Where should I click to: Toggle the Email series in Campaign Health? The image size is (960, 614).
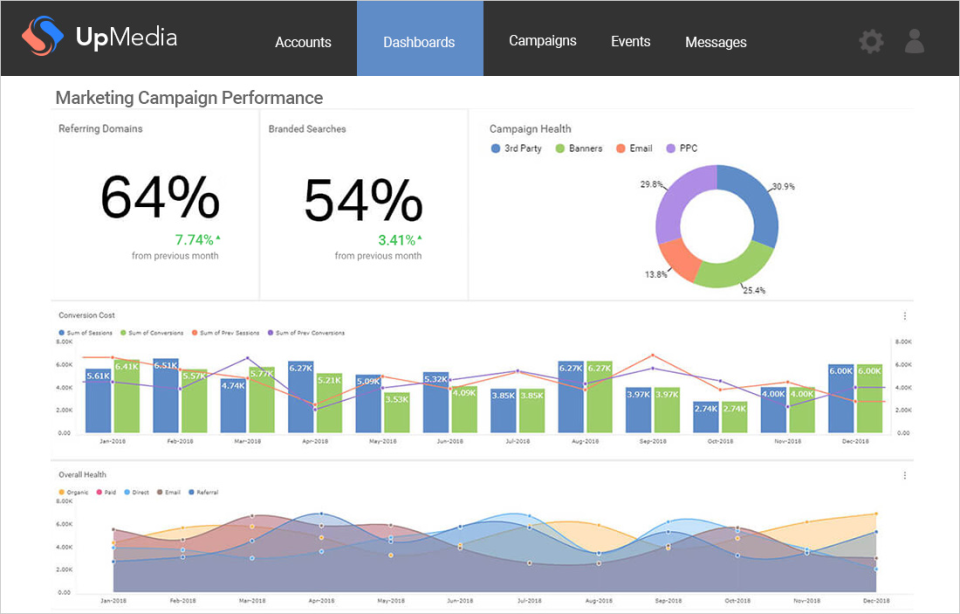[x=634, y=148]
